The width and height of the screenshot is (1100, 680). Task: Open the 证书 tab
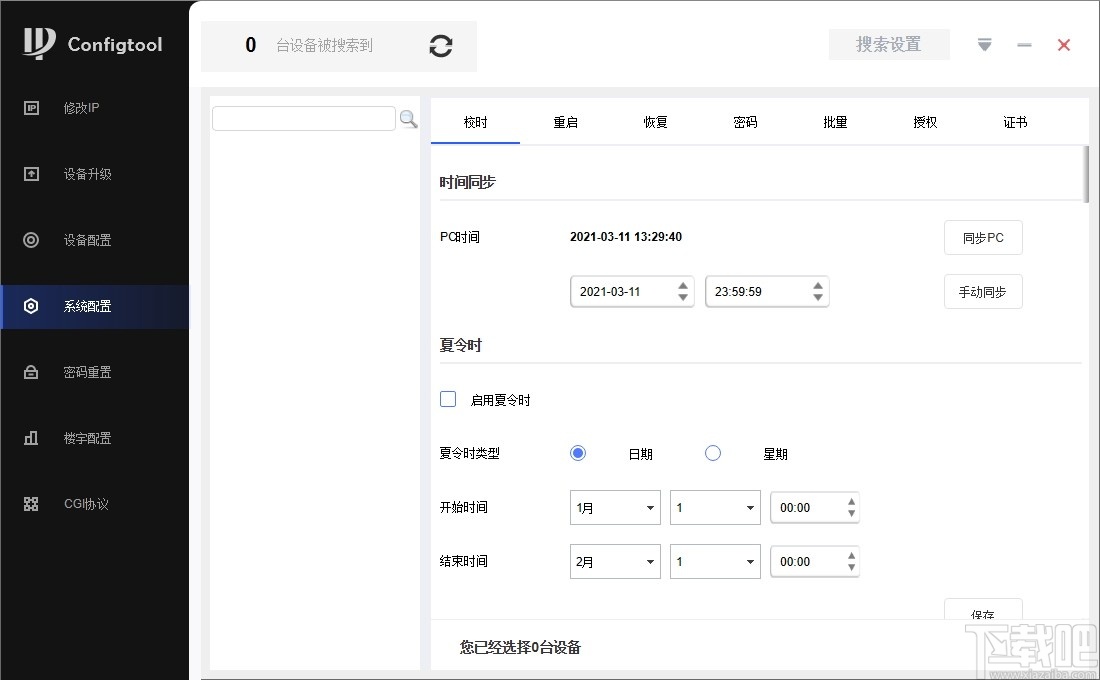point(1014,122)
